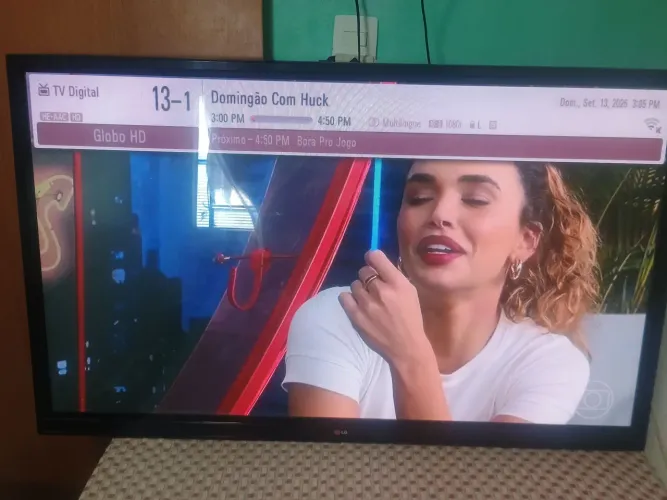Click the HD quality badge
Viewport: 667px width, 500px height.
(76, 117)
